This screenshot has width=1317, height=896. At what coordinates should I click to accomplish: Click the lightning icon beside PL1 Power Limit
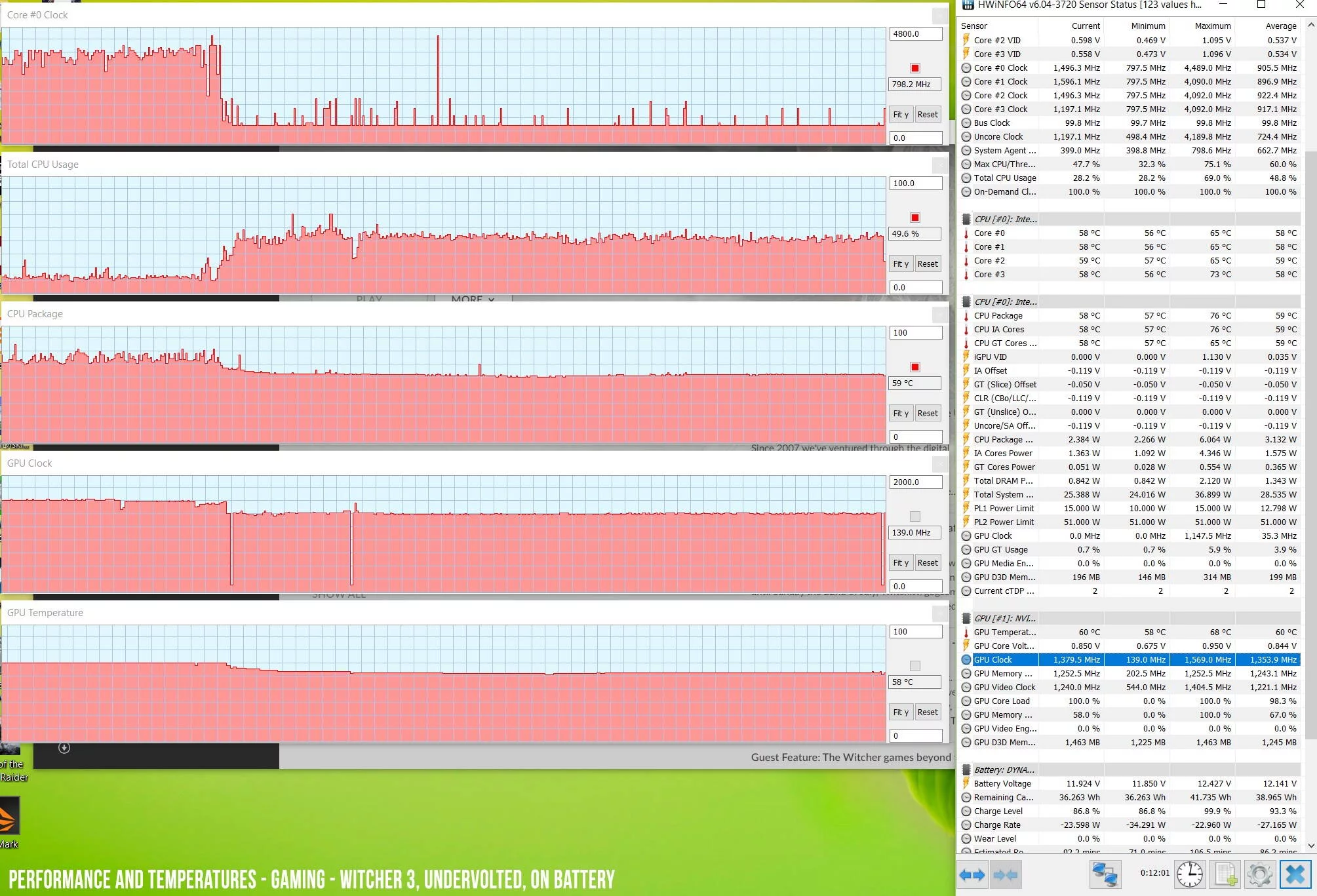point(966,508)
